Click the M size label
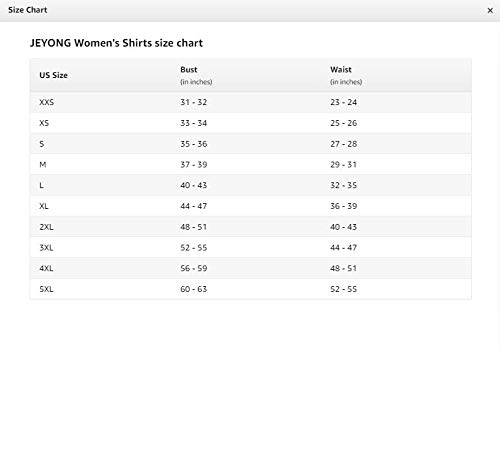This screenshot has width=500, height=458. [43, 165]
